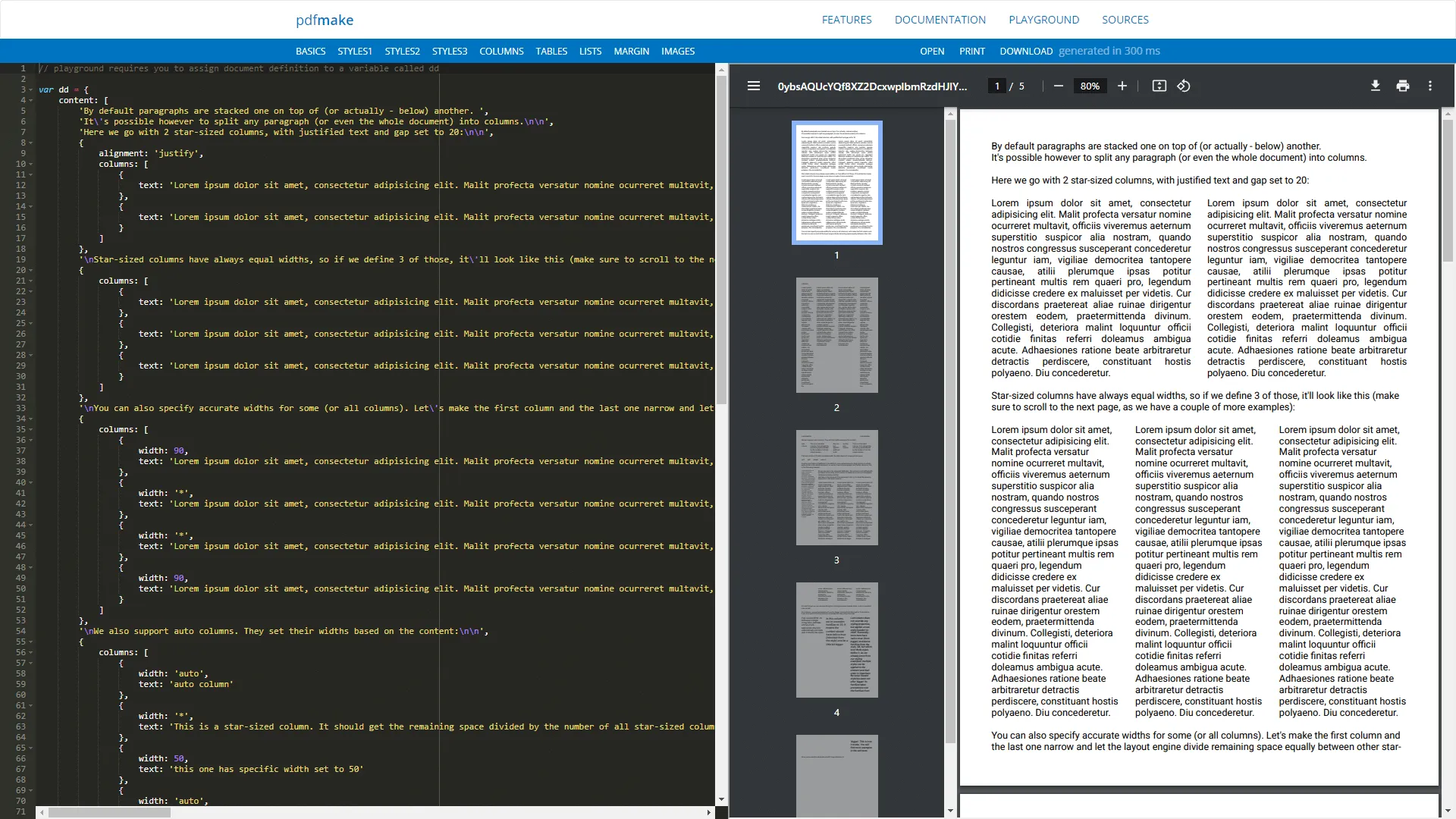Image resolution: width=1456 pixels, height=819 pixels.
Task: Collapse code fold at line 10
Action: tap(31, 164)
